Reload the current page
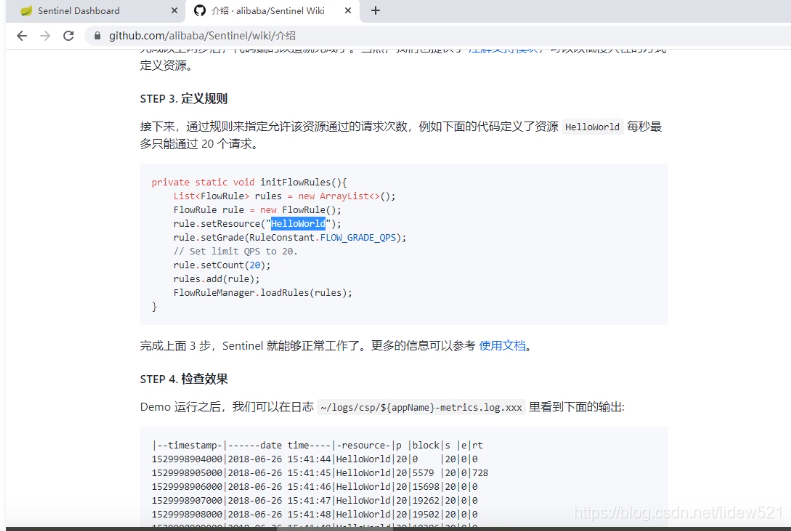The image size is (791, 531). tap(69, 36)
